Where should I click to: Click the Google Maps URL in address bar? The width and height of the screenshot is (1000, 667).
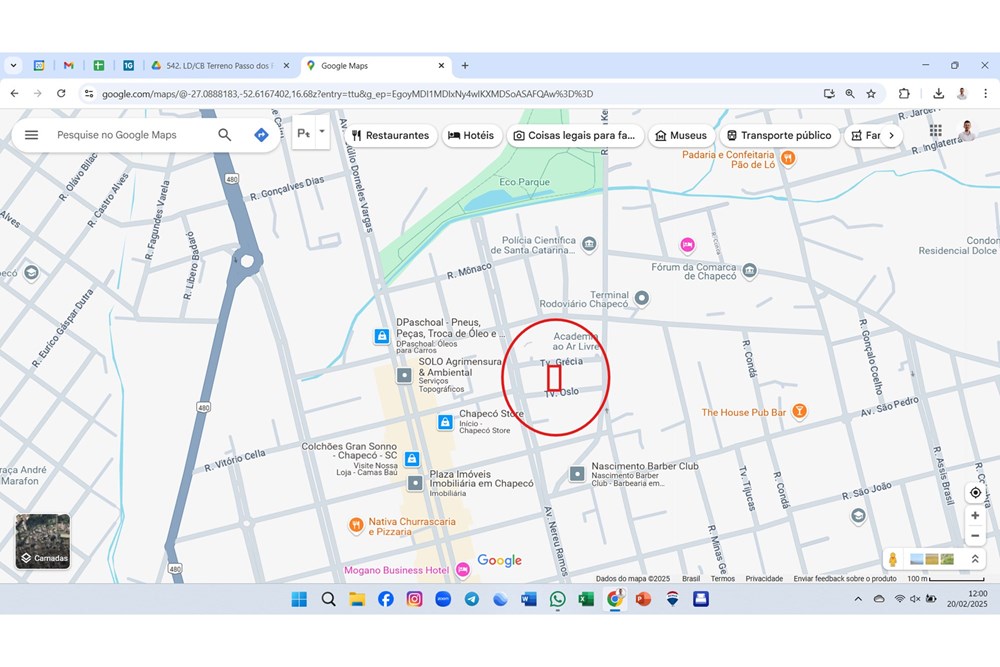click(x=348, y=94)
